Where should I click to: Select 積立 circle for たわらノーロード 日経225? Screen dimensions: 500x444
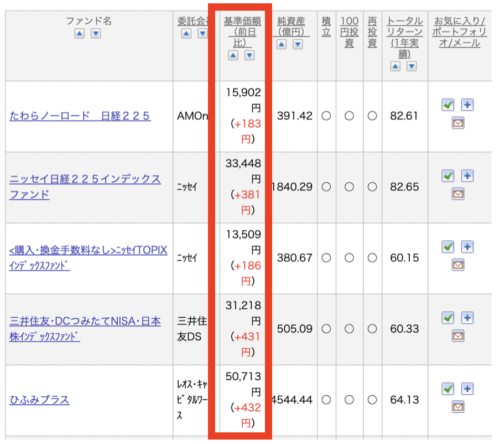click(326, 116)
